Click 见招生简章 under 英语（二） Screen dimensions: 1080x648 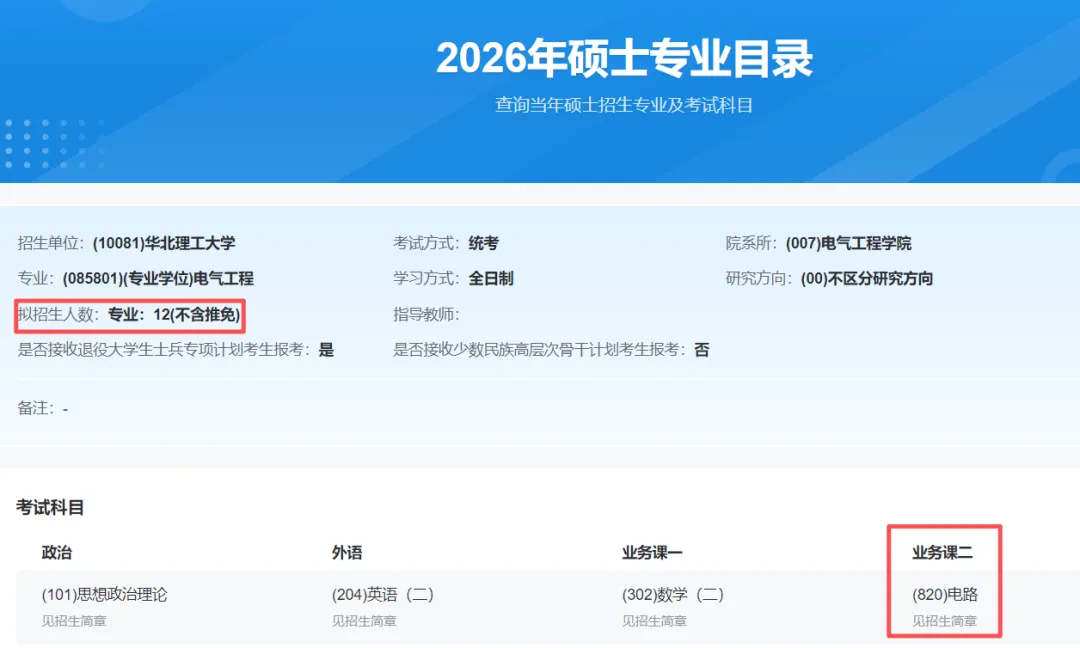pos(364,620)
